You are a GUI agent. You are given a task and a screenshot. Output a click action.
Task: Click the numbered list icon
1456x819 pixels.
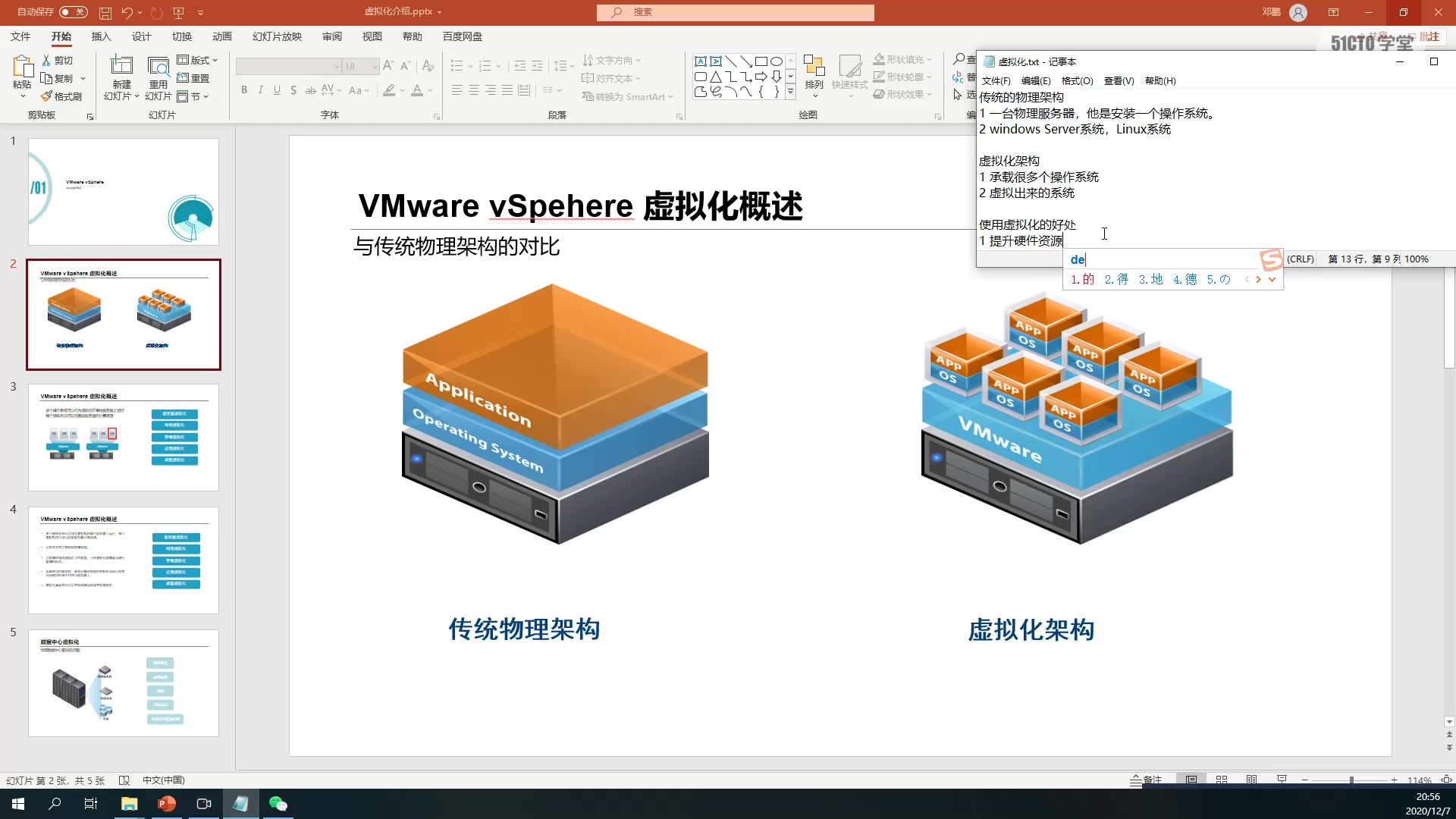coord(485,66)
